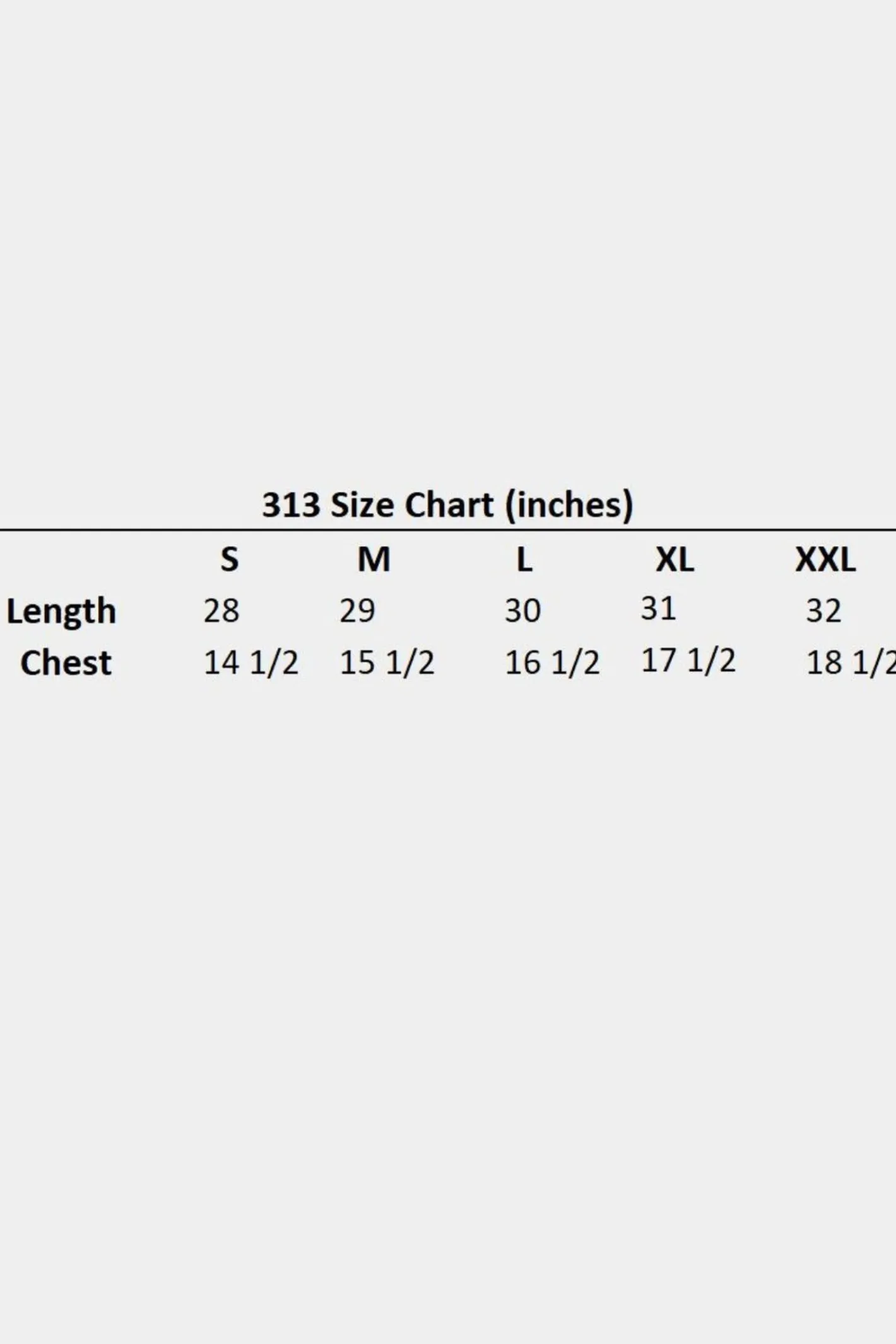This screenshot has height=1344, width=896.
Task: Click the length value 32
Action: (823, 610)
